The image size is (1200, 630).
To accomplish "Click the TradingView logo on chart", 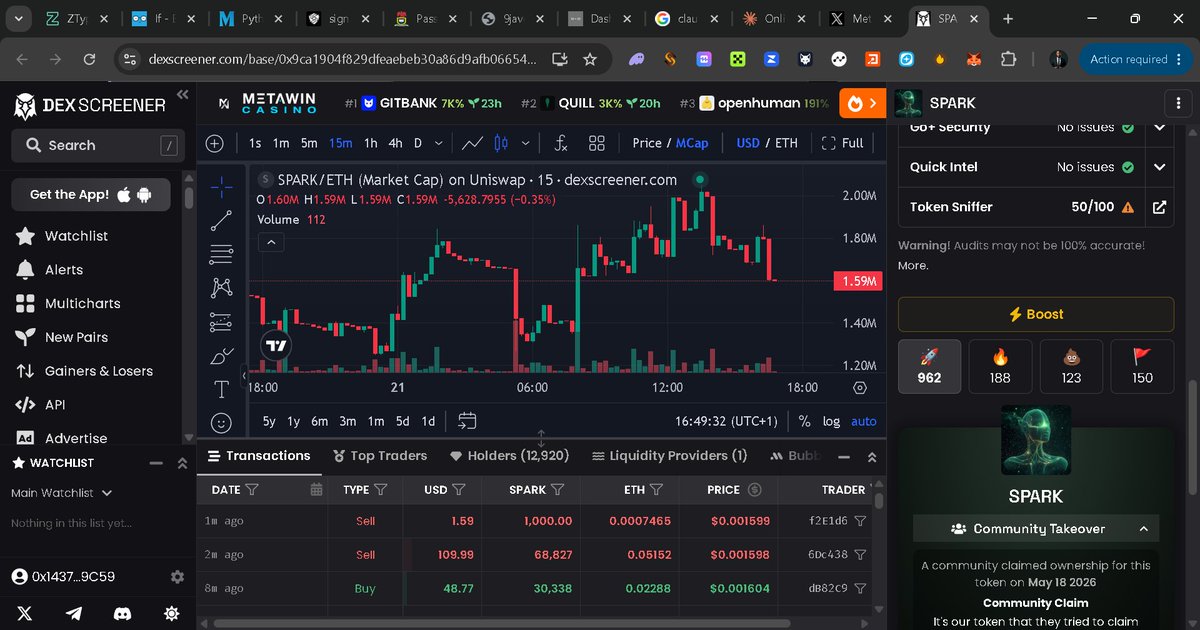I will click(x=276, y=346).
